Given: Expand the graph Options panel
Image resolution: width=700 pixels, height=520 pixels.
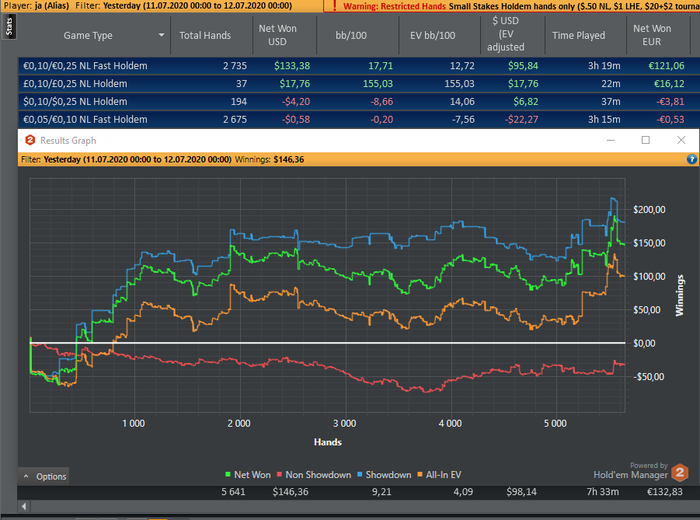Looking at the screenshot, I should point(44,476).
